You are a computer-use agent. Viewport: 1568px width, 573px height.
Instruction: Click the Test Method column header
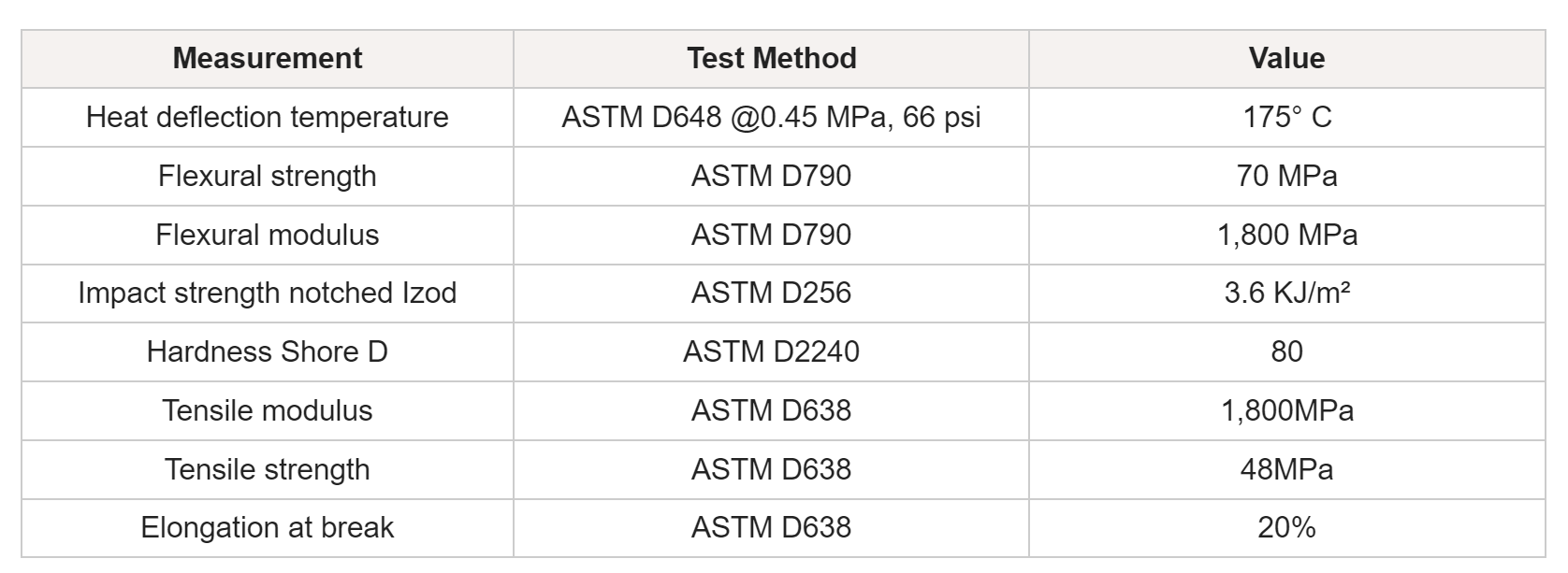coord(771,59)
